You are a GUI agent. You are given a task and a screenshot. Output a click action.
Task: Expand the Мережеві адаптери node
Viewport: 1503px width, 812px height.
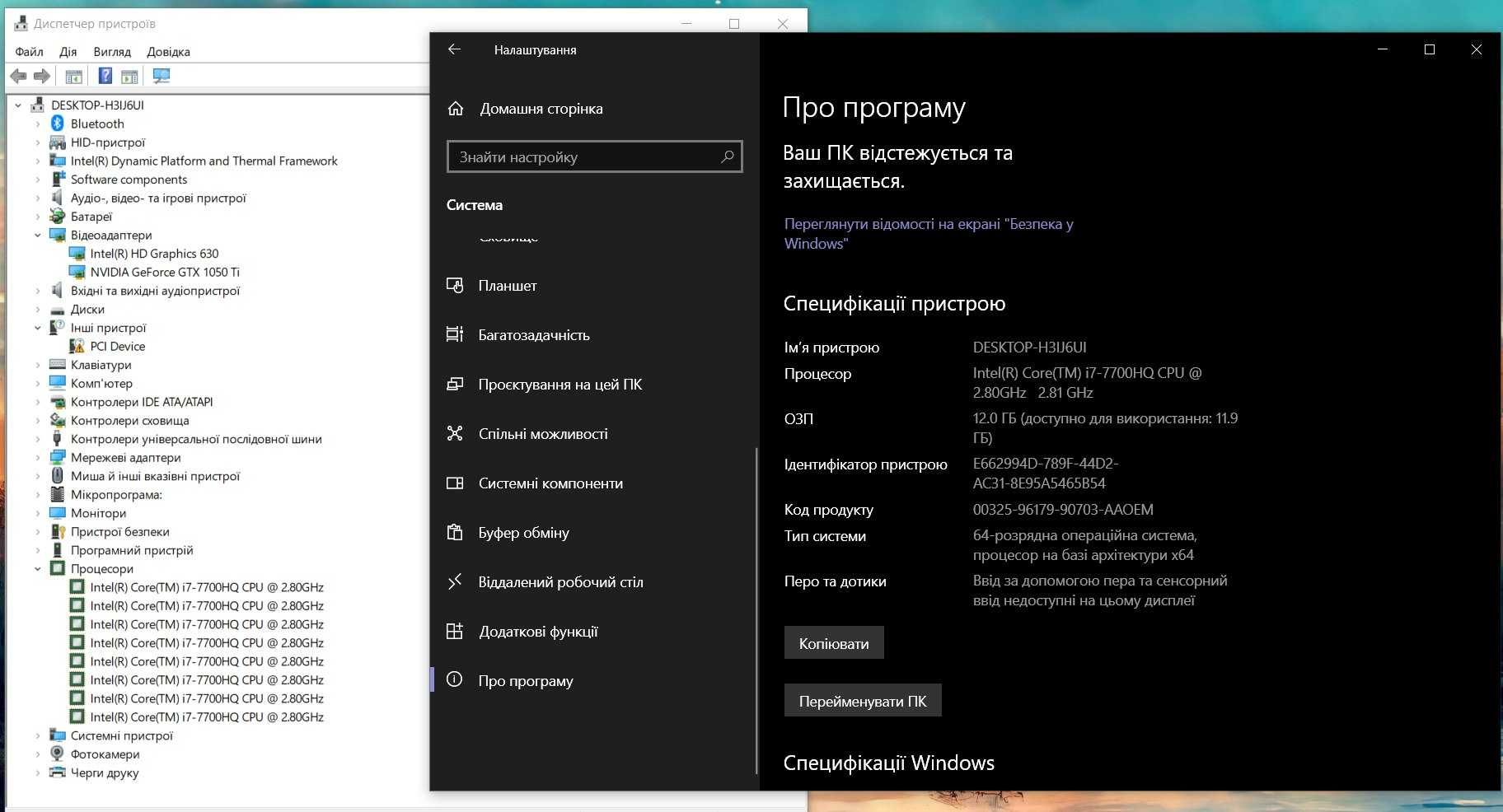[x=38, y=458]
